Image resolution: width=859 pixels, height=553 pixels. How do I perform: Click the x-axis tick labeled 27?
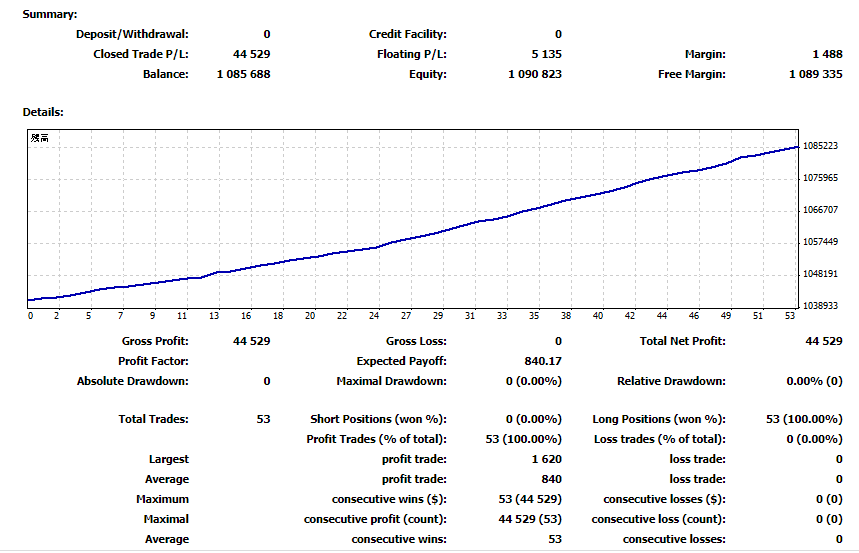point(407,316)
